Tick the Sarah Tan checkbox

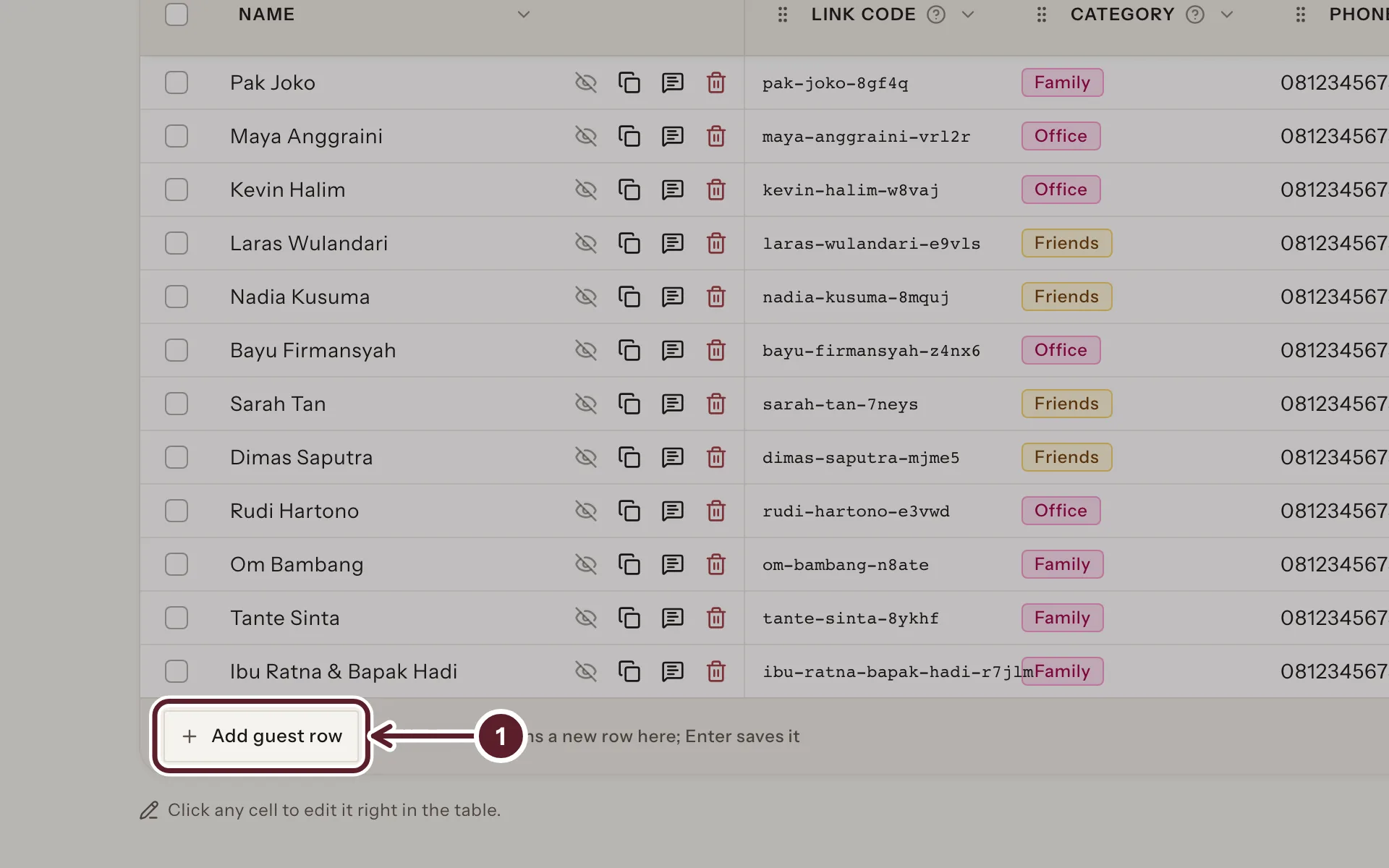(x=177, y=404)
